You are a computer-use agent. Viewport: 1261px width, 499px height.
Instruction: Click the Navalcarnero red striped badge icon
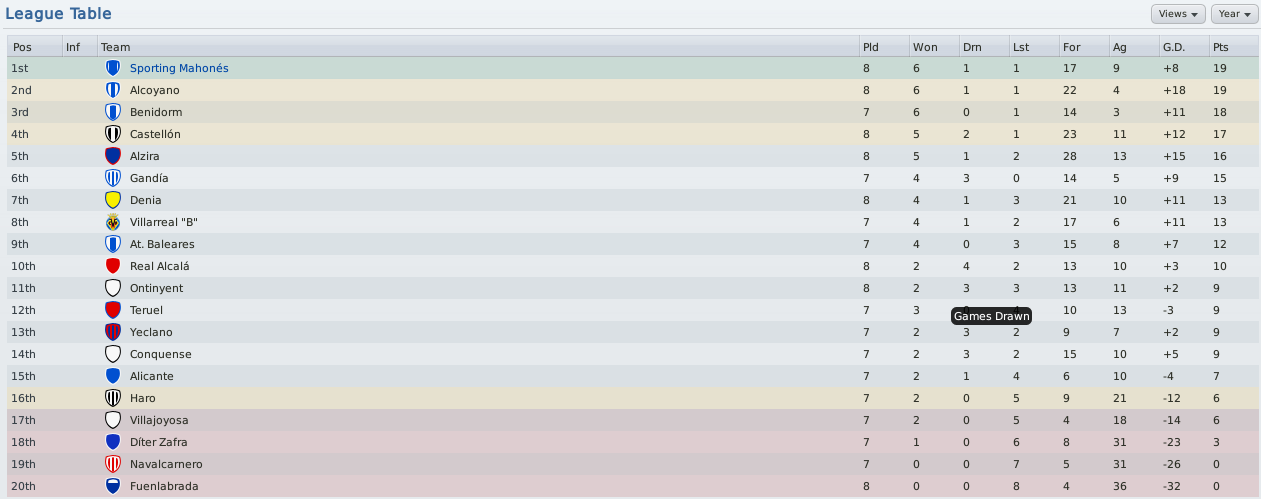pyautogui.click(x=112, y=464)
